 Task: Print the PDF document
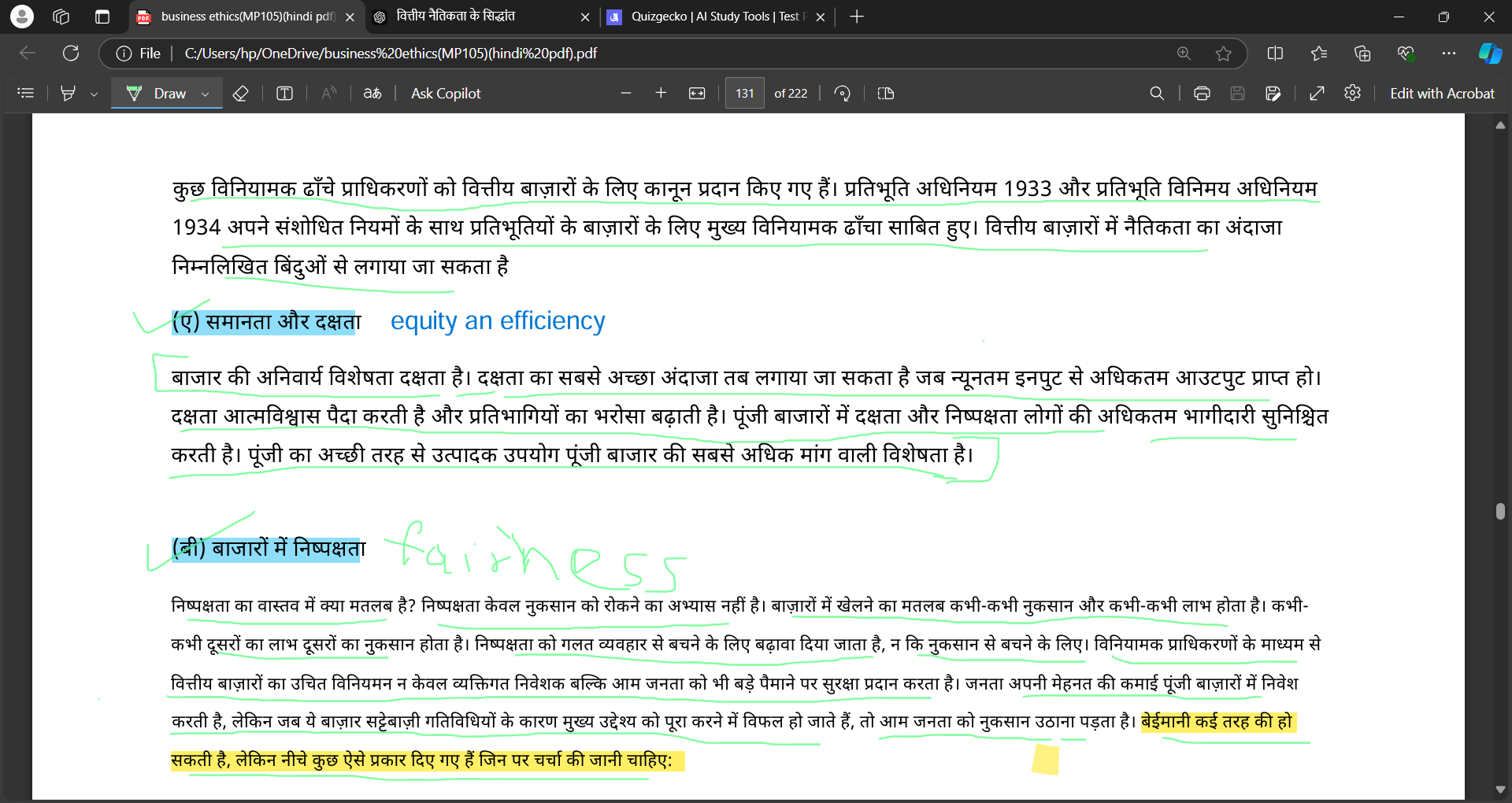click(1202, 93)
